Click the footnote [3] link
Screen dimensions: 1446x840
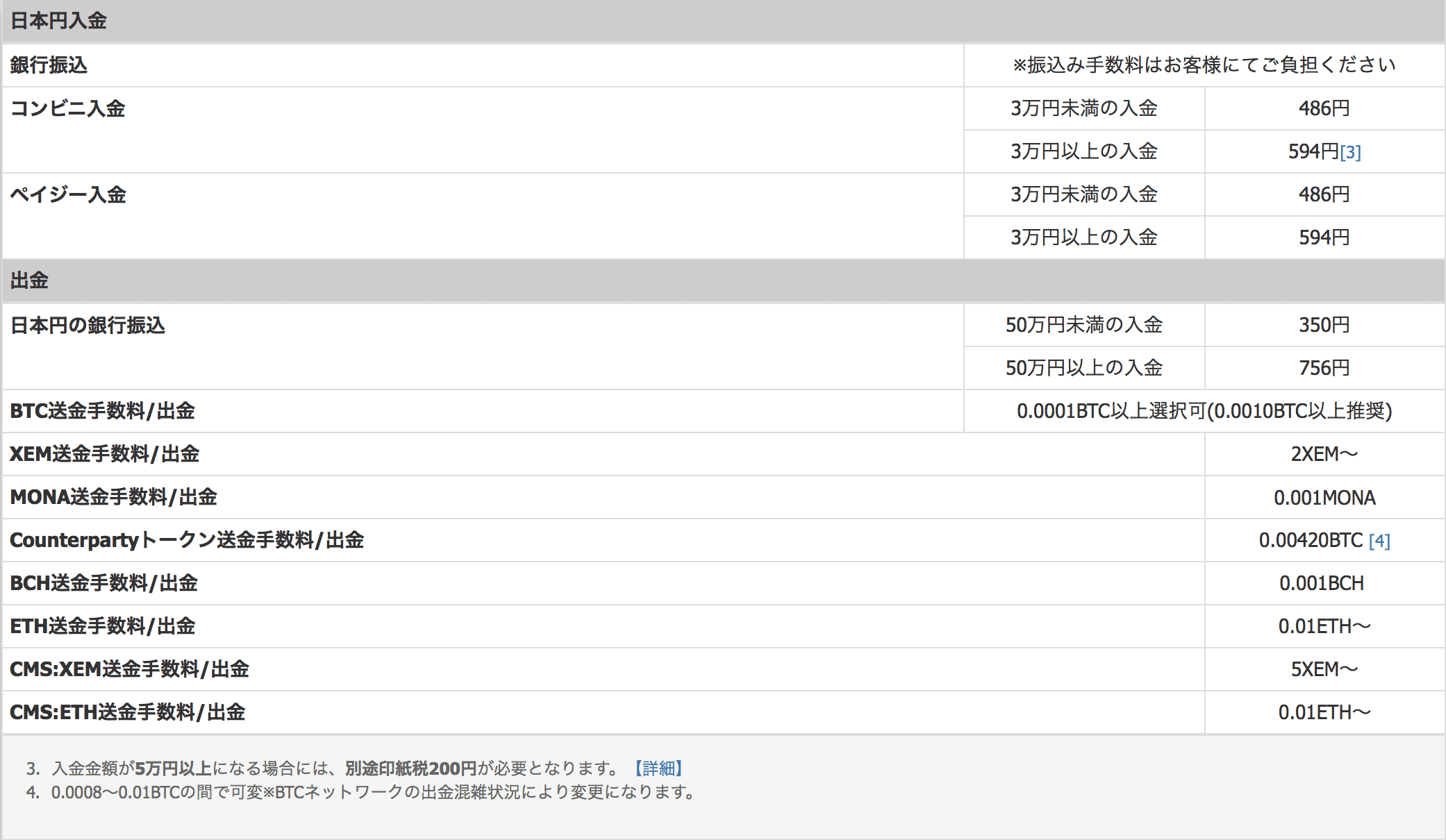tap(1350, 152)
